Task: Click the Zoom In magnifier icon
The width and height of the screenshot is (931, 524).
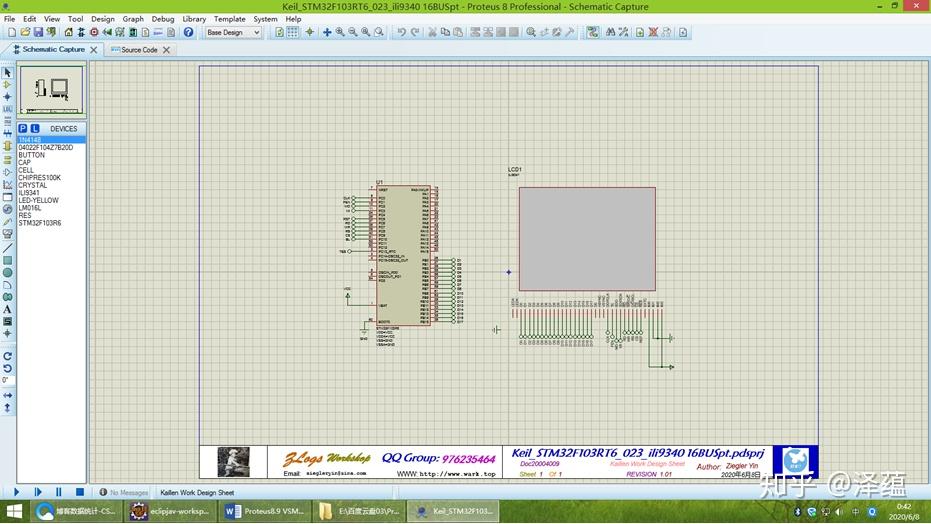Action: [340, 32]
